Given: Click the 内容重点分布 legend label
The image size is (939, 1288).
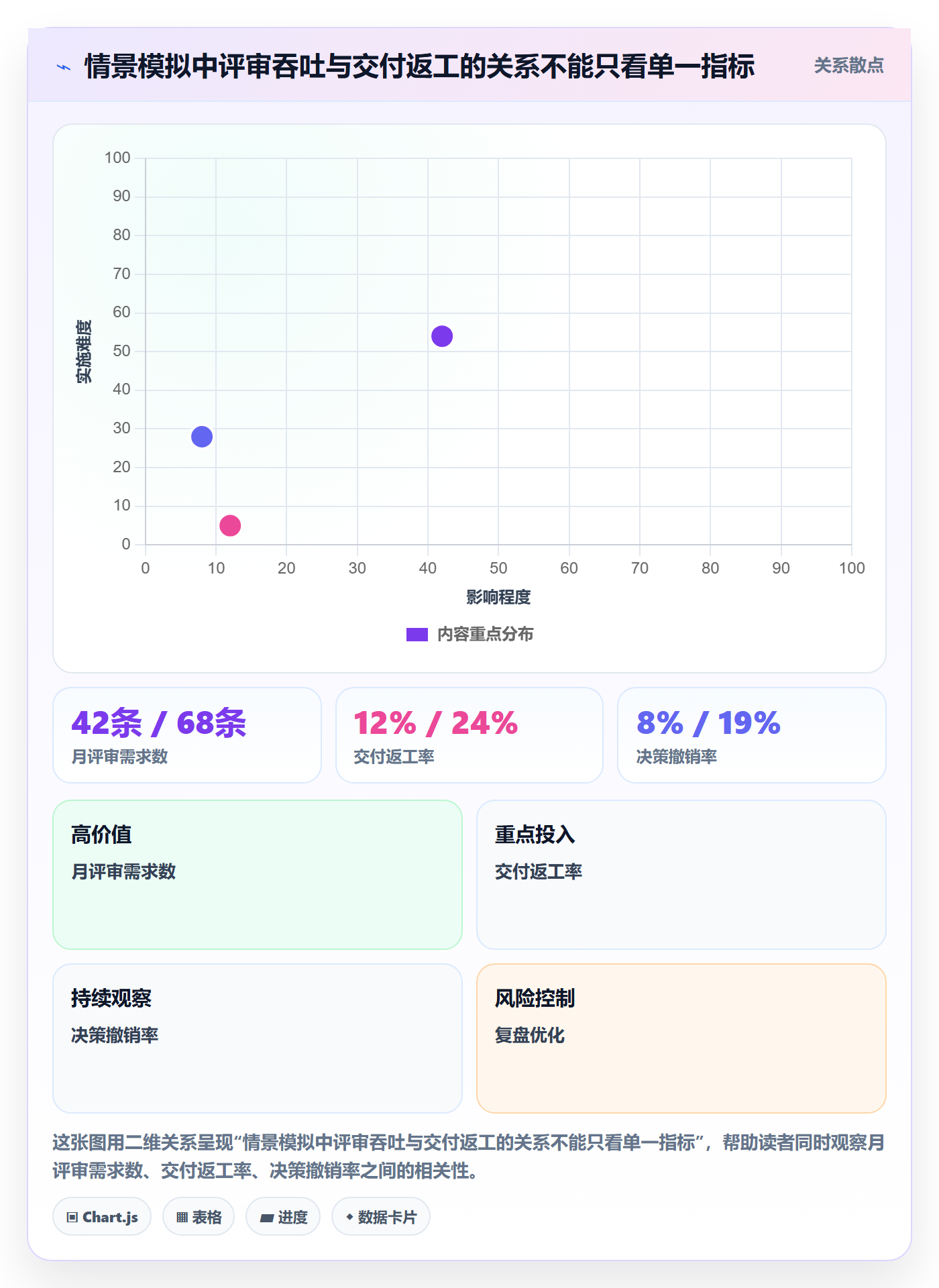Looking at the screenshot, I should click(485, 635).
